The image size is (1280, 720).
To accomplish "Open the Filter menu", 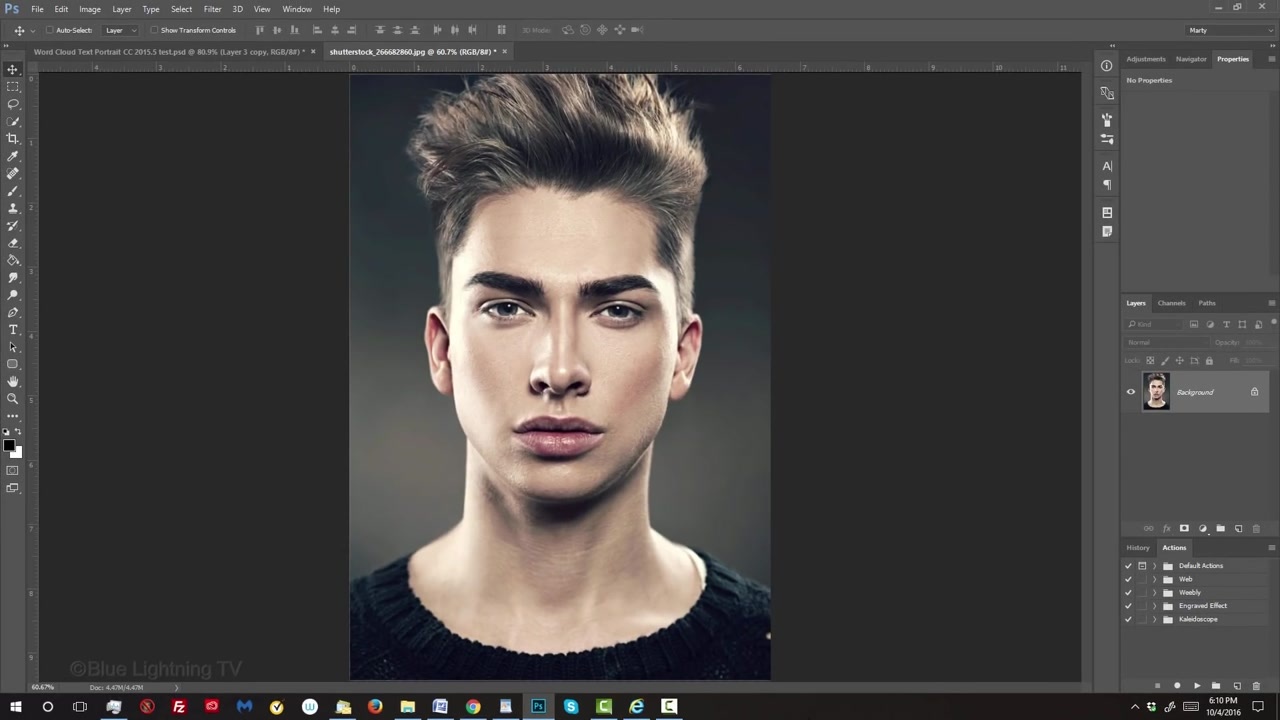I will [x=212, y=9].
